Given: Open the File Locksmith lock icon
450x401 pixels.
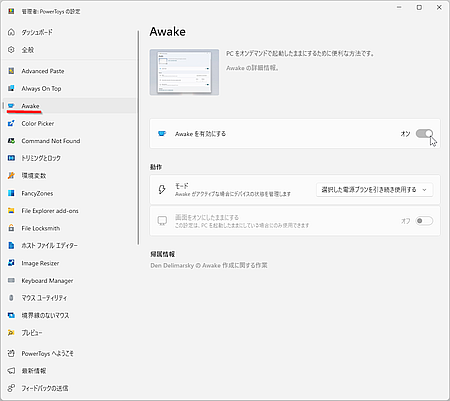Looking at the screenshot, I should tap(11, 228).
